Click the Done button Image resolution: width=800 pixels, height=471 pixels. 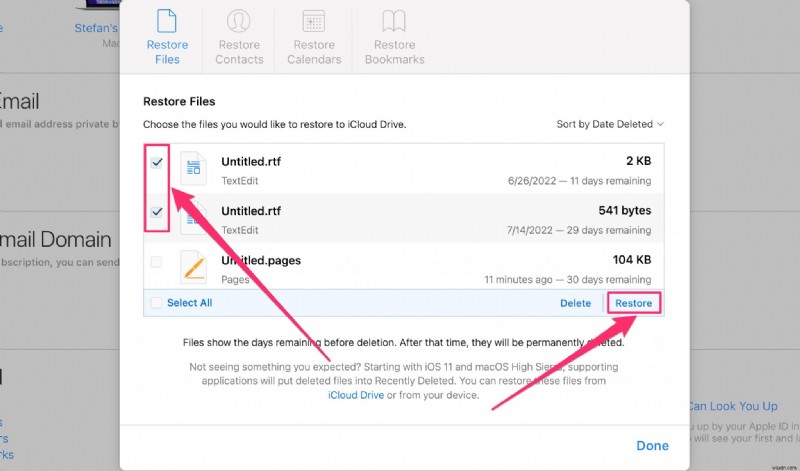point(652,445)
